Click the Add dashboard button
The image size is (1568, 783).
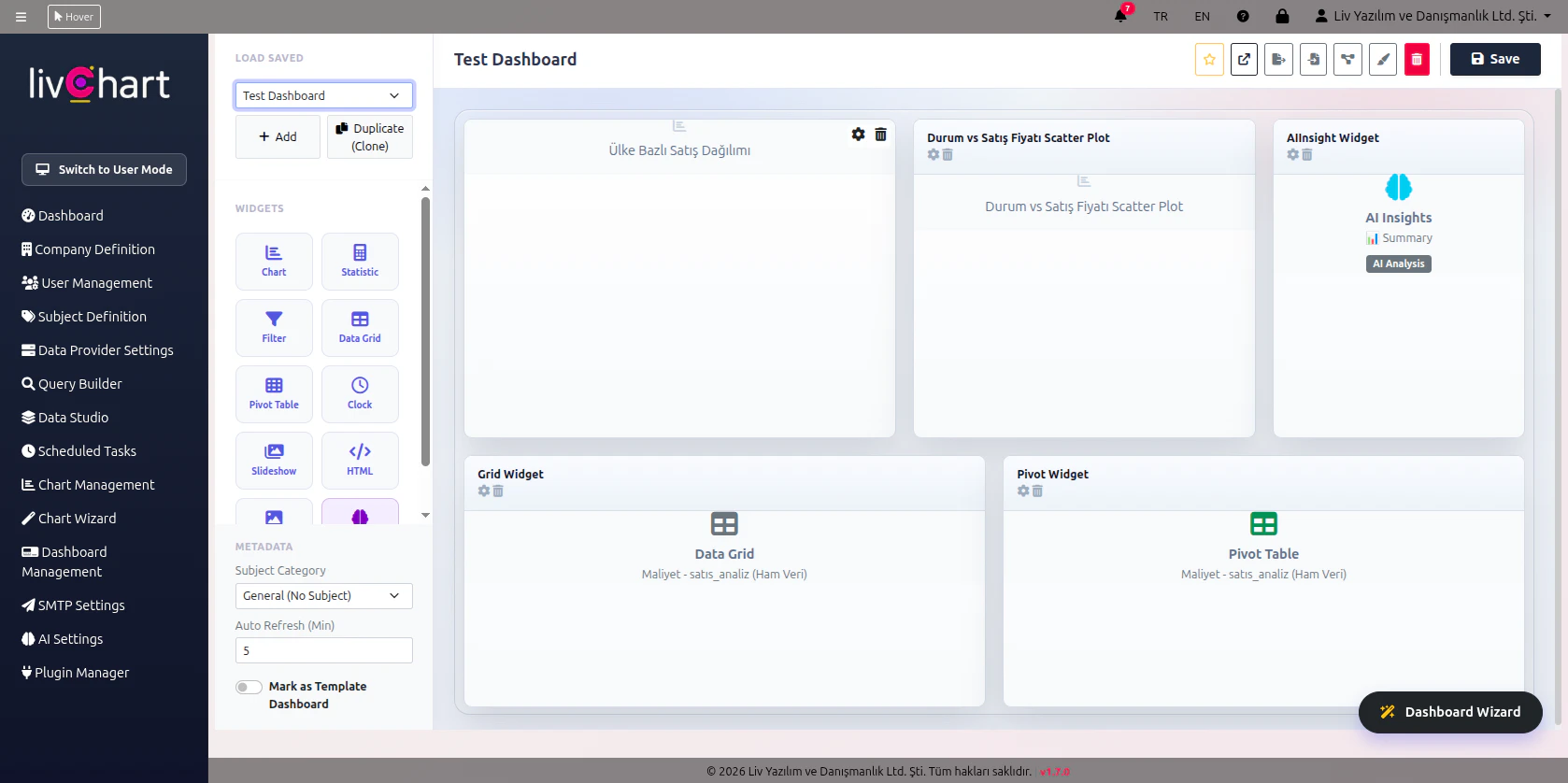click(x=278, y=136)
